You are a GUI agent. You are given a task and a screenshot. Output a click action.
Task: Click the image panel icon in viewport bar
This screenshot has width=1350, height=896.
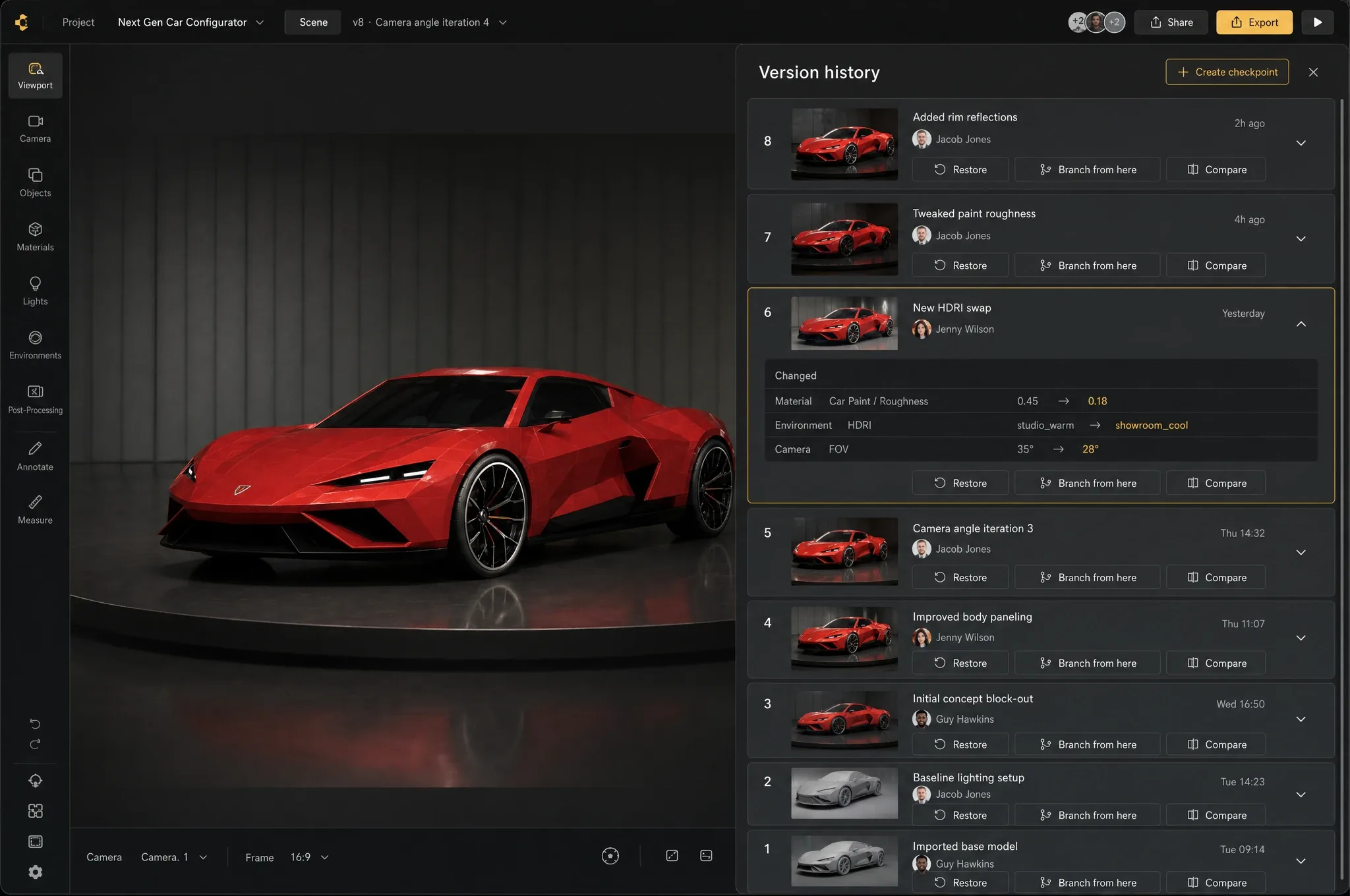(x=706, y=856)
